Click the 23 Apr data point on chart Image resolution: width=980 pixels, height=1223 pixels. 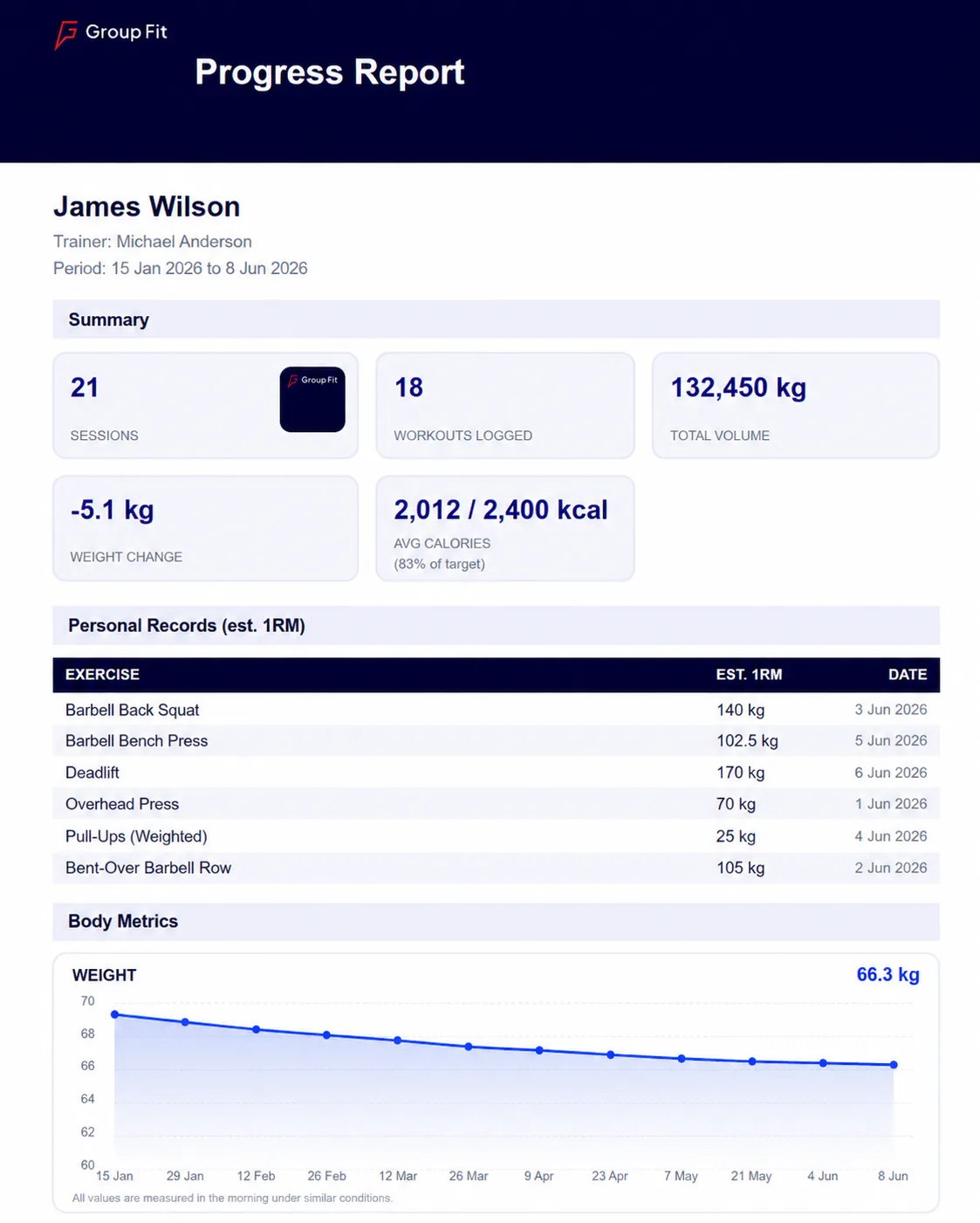tap(610, 1055)
